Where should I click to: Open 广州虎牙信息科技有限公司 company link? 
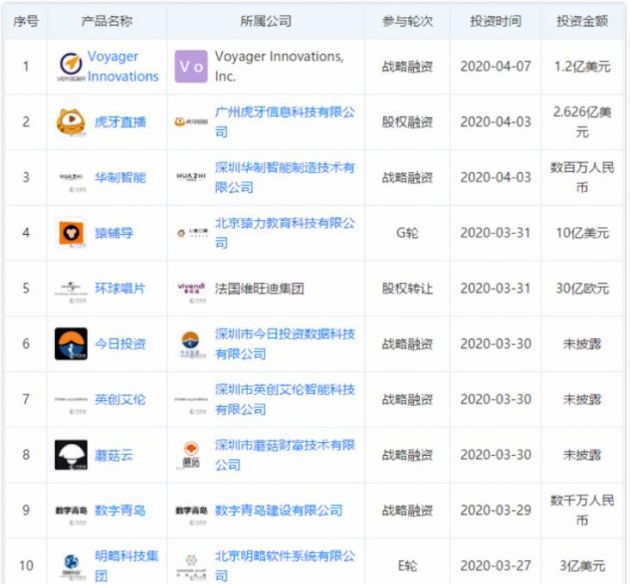(285, 122)
